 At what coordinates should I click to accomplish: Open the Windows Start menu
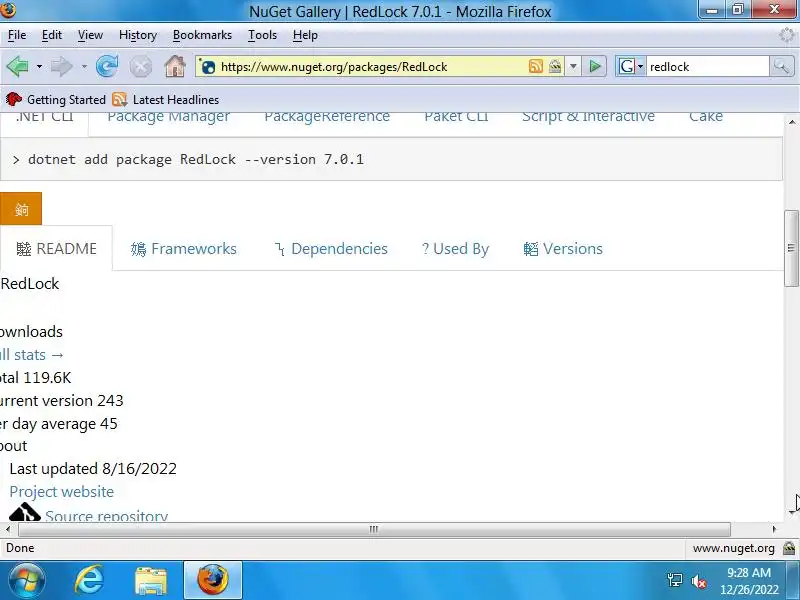coord(27,580)
